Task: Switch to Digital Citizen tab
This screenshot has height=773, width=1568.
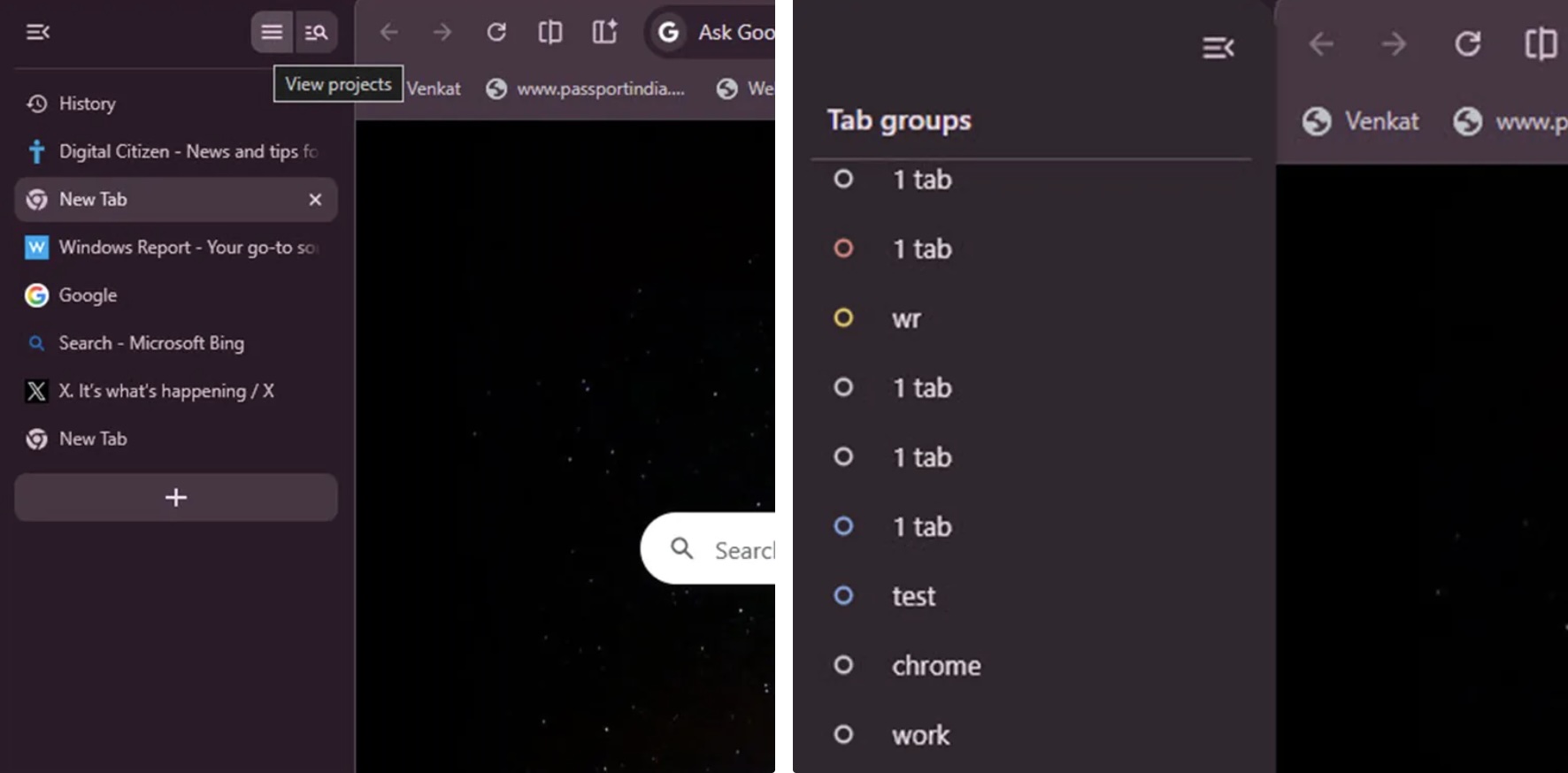Action: tap(177, 152)
